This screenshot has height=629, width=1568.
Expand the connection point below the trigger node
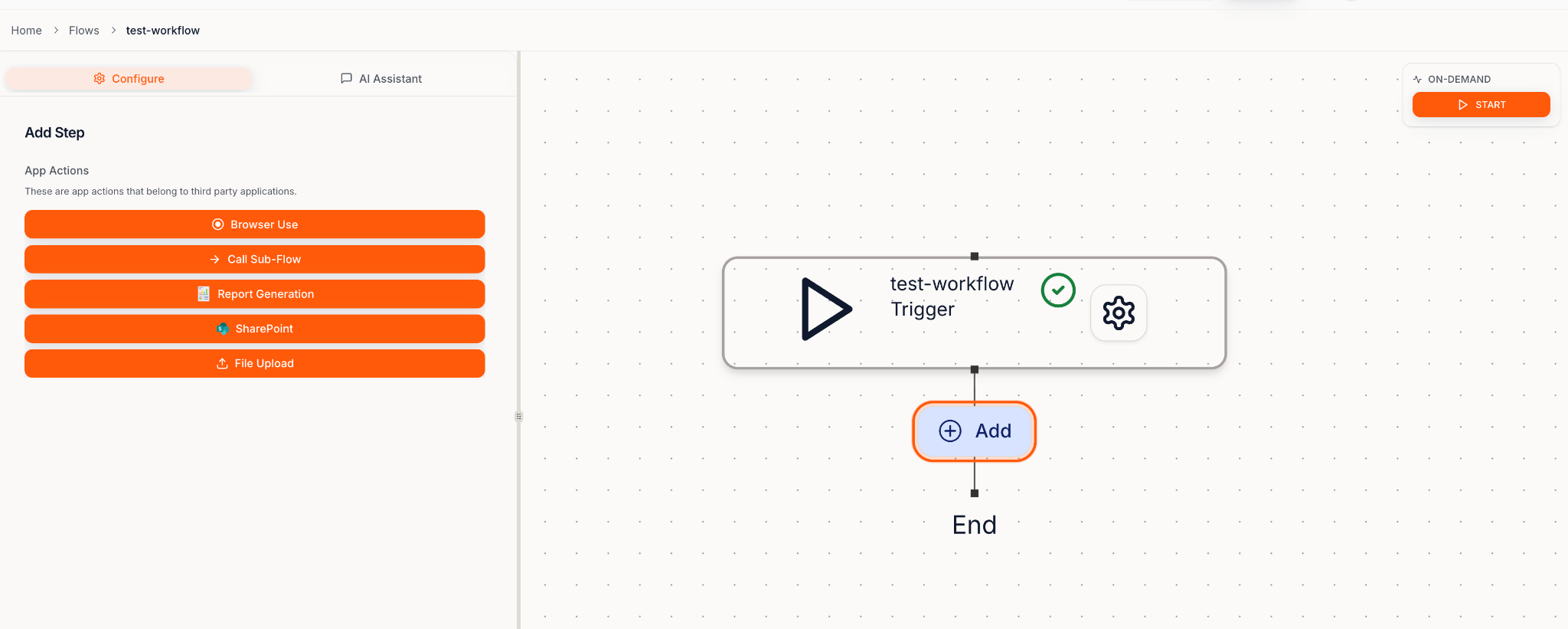click(x=974, y=369)
